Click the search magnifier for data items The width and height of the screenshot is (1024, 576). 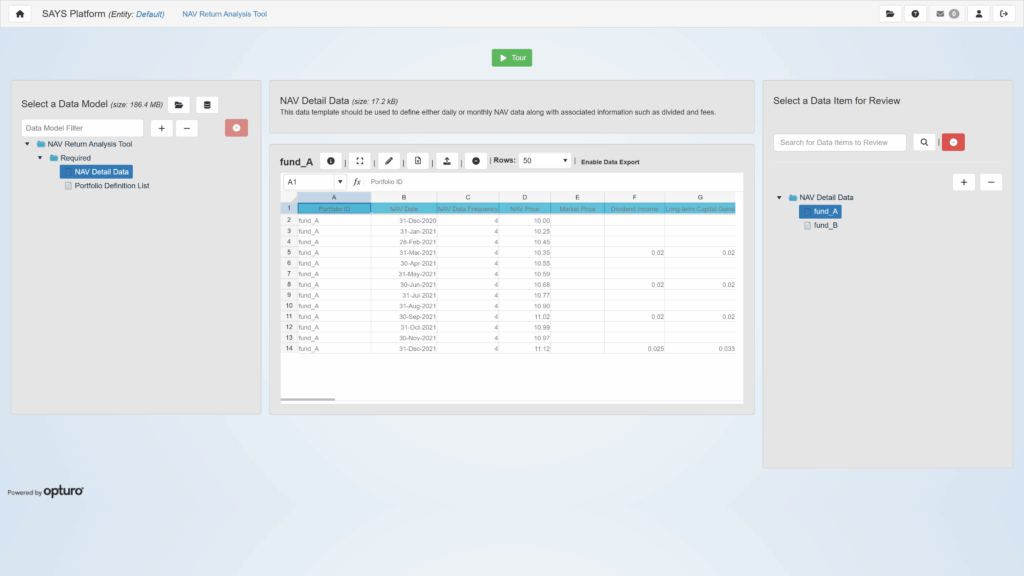pyautogui.click(x=924, y=143)
